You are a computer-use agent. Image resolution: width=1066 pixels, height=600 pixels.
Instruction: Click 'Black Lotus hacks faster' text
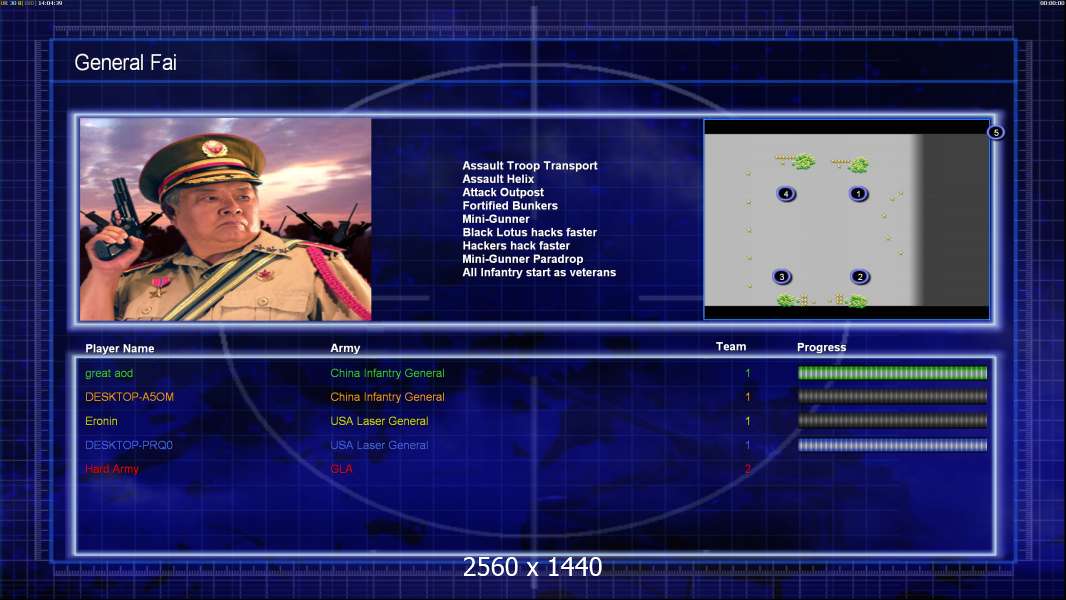[530, 232]
